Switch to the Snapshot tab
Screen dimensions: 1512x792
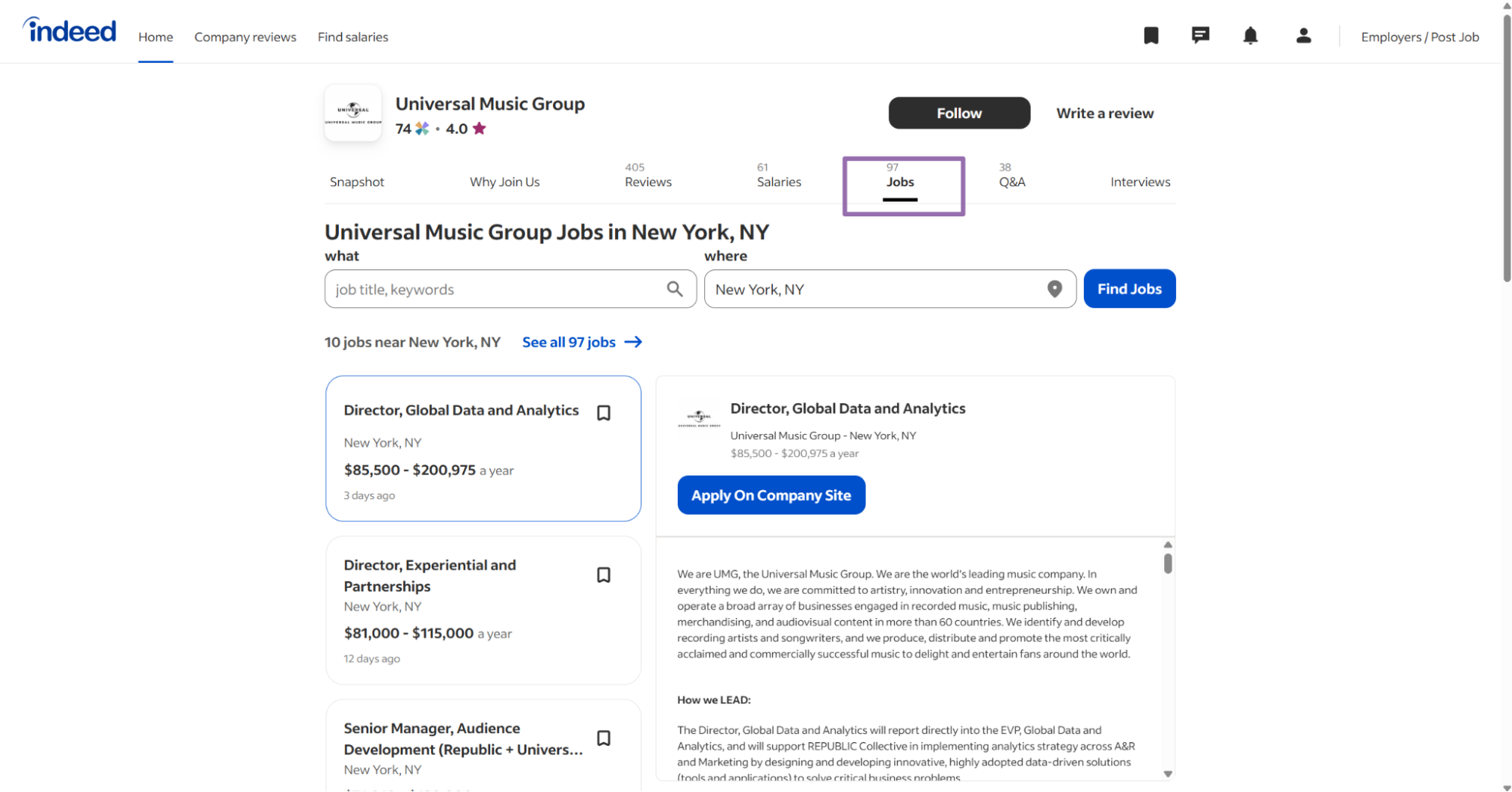coord(357,182)
